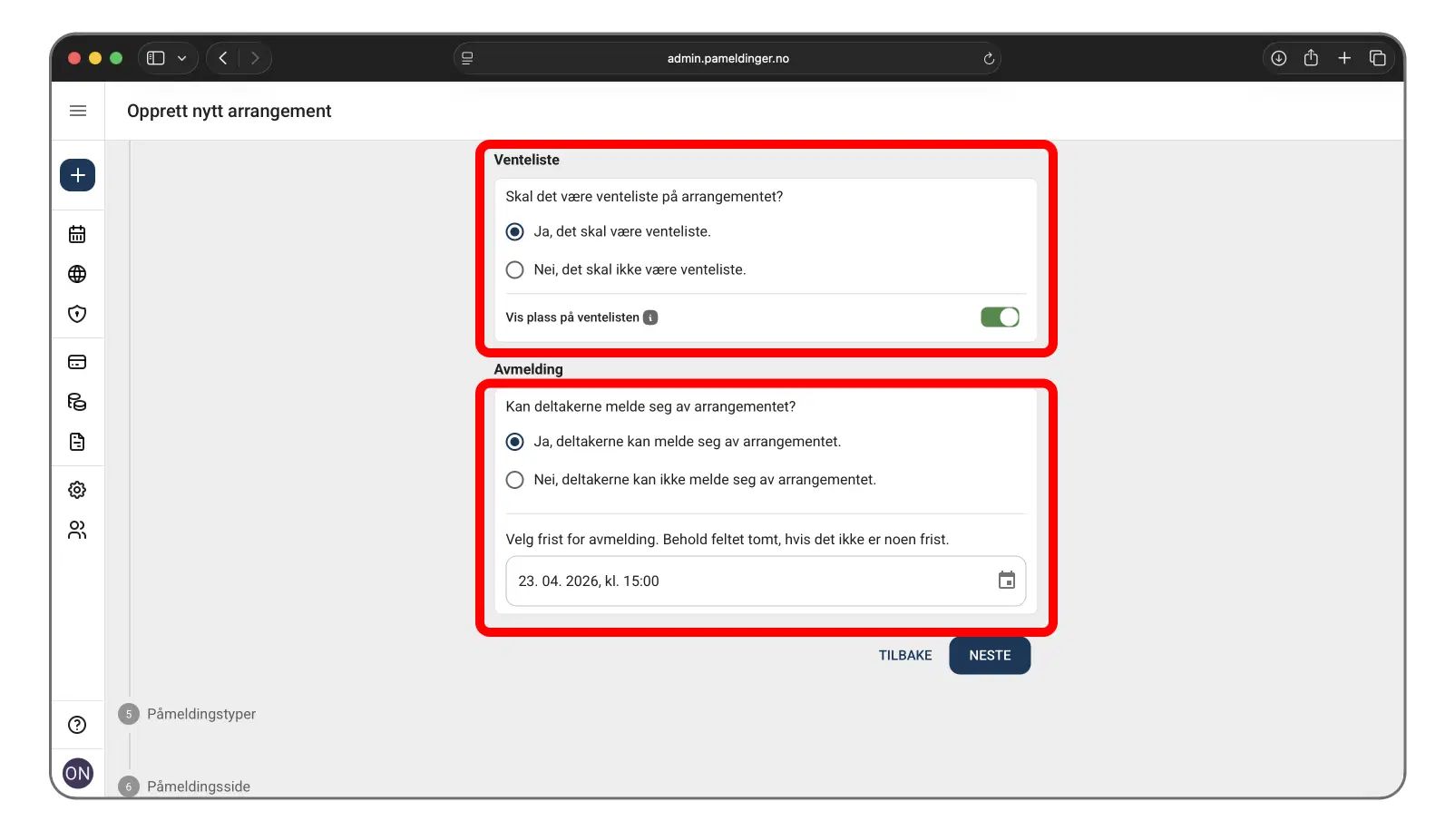Open the ON account avatar menu
The width and height of the screenshot is (1455, 840).
(x=77, y=773)
